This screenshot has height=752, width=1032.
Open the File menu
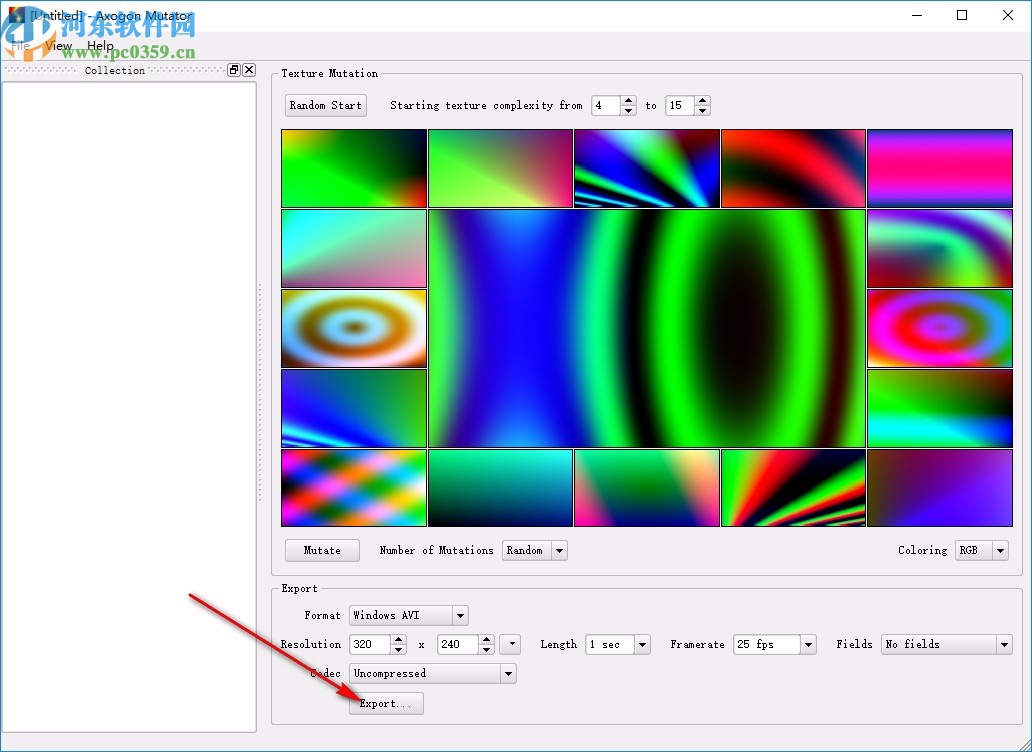20,46
